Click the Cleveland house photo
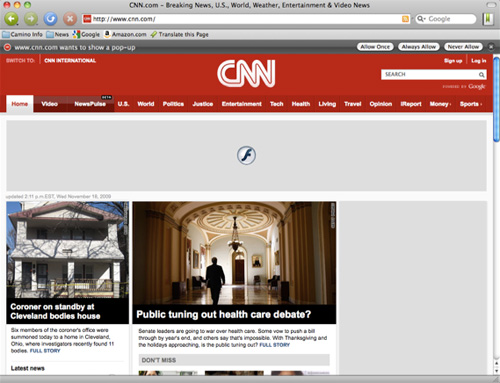This screenshot has width=500, height=383. click(67, 250)
